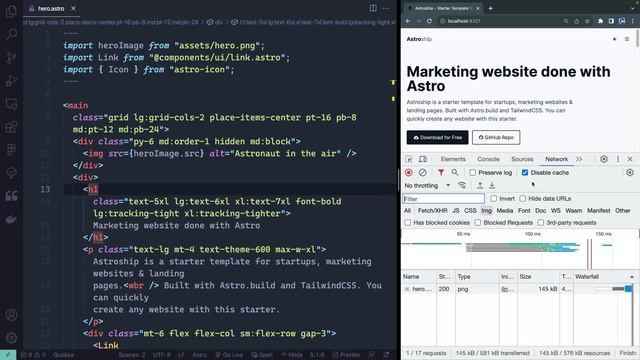The width and height of the screenshot is (640, 360).
Task: Open the Source Control view icon
Action: (x=11, y=57)
